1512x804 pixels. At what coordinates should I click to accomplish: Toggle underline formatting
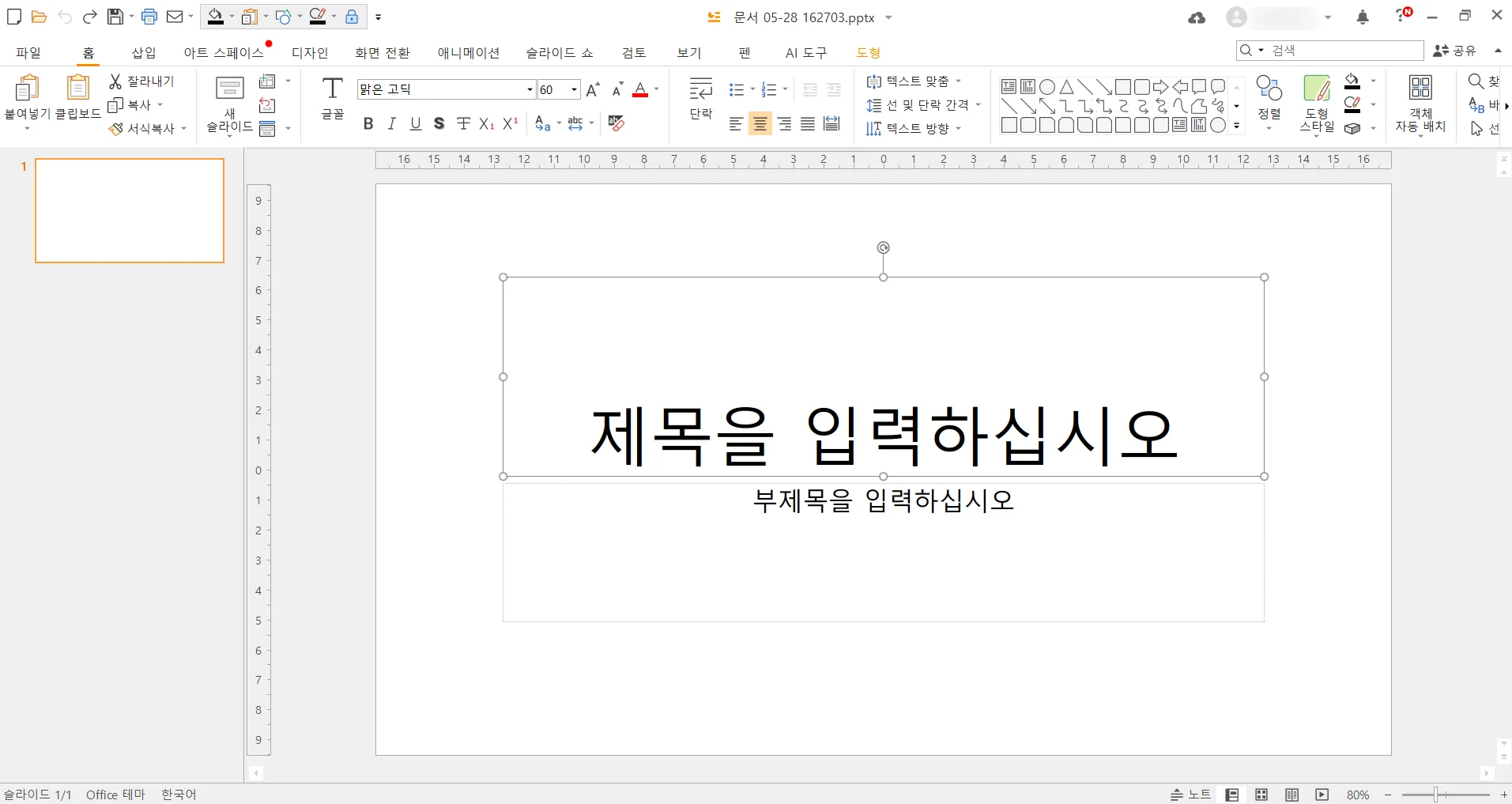click(x=415, y=123)
